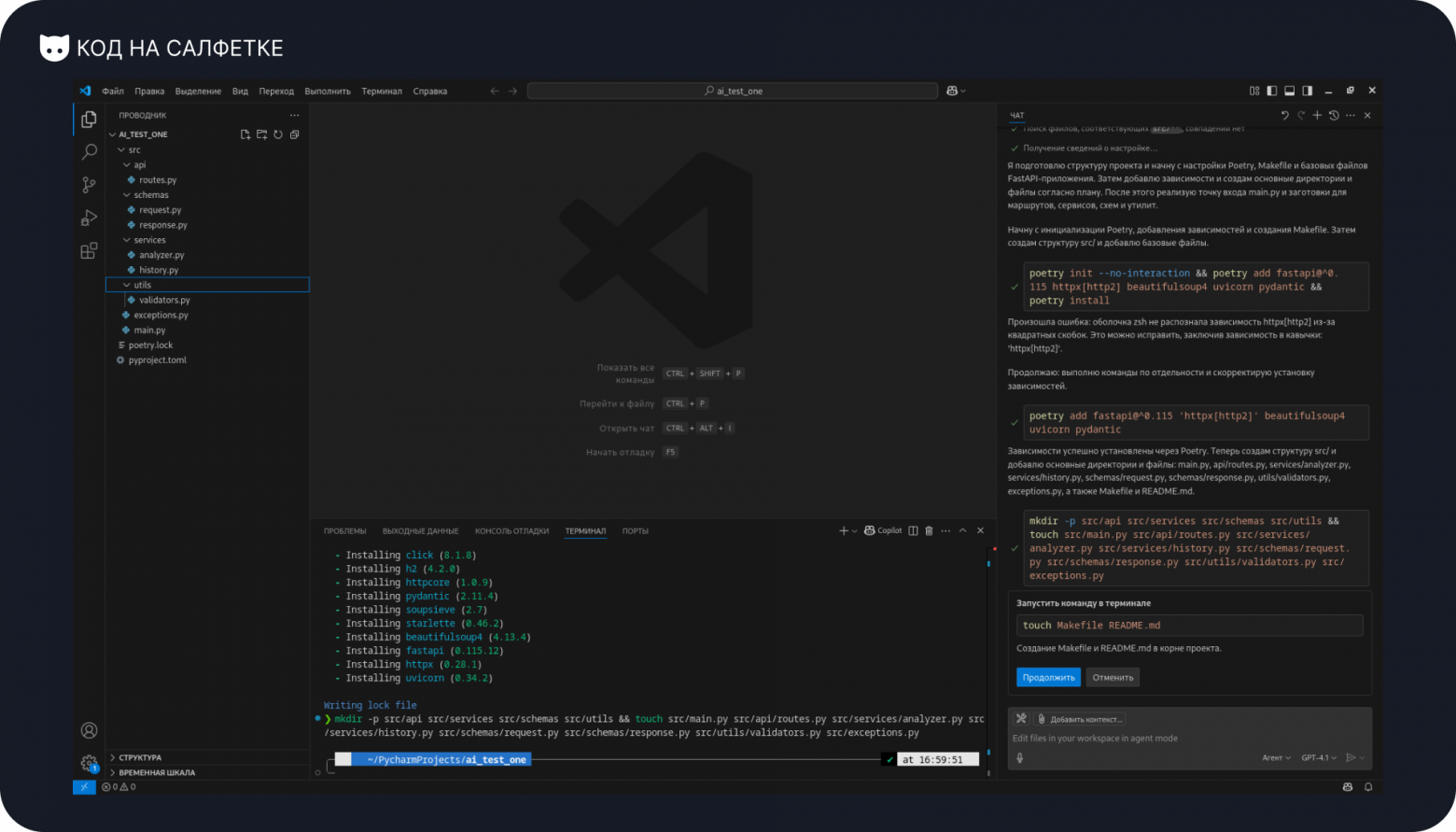Screen dimensions: 1456x832
Task: Switch to the ПРОБЛЕМЫ panel tab
Action: tap(344, 531)
